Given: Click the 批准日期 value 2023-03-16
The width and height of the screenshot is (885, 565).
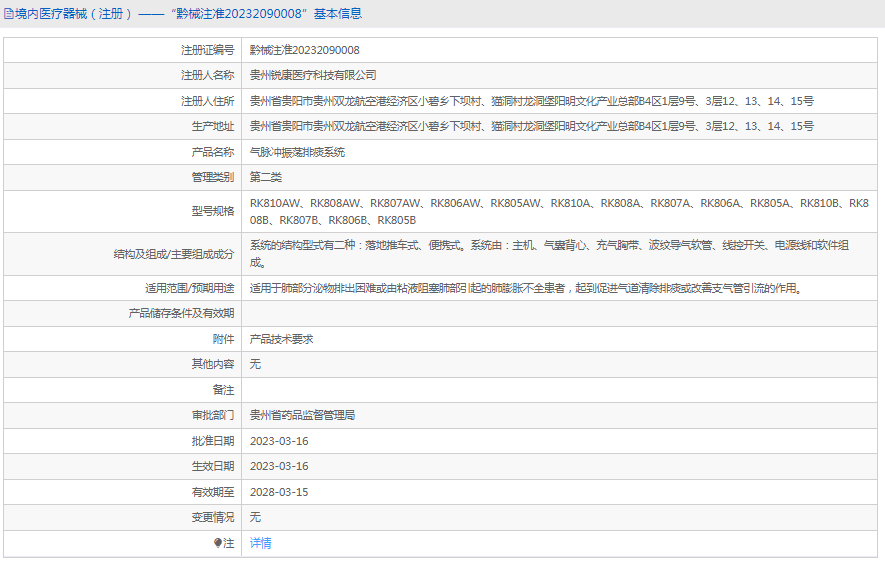Looking at the screenshot, I should (x=279, y=441).
